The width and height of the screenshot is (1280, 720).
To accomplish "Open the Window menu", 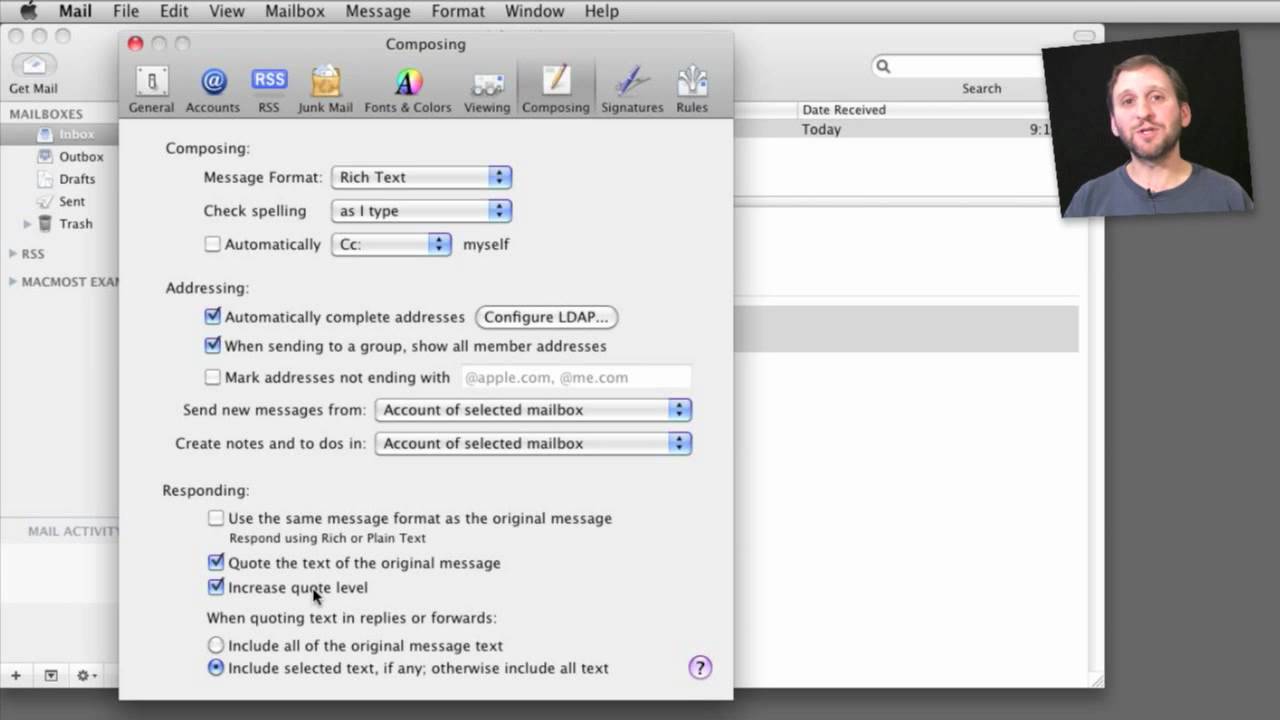I will [534, 11].
